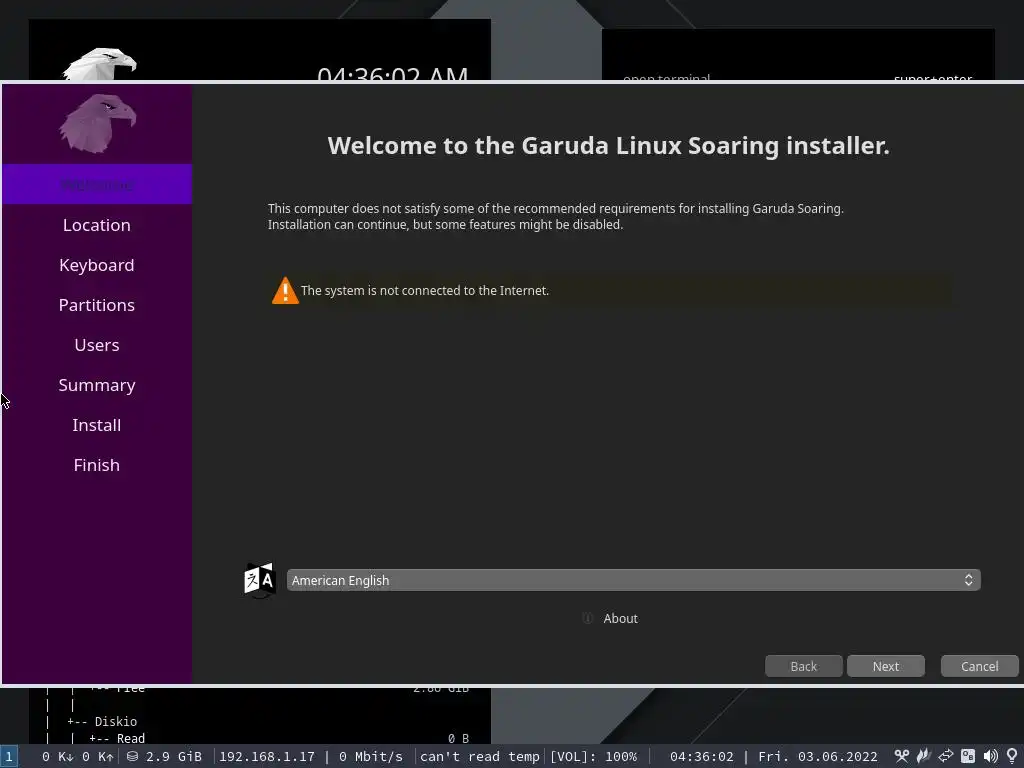Go to the Finish step

(x=97, y=465)
